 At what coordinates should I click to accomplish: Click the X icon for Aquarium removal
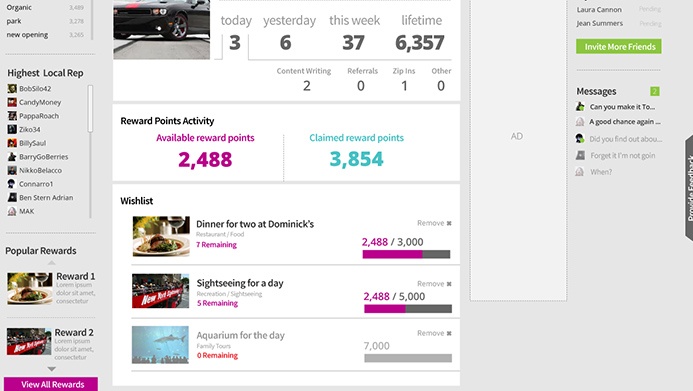(449, 334)
